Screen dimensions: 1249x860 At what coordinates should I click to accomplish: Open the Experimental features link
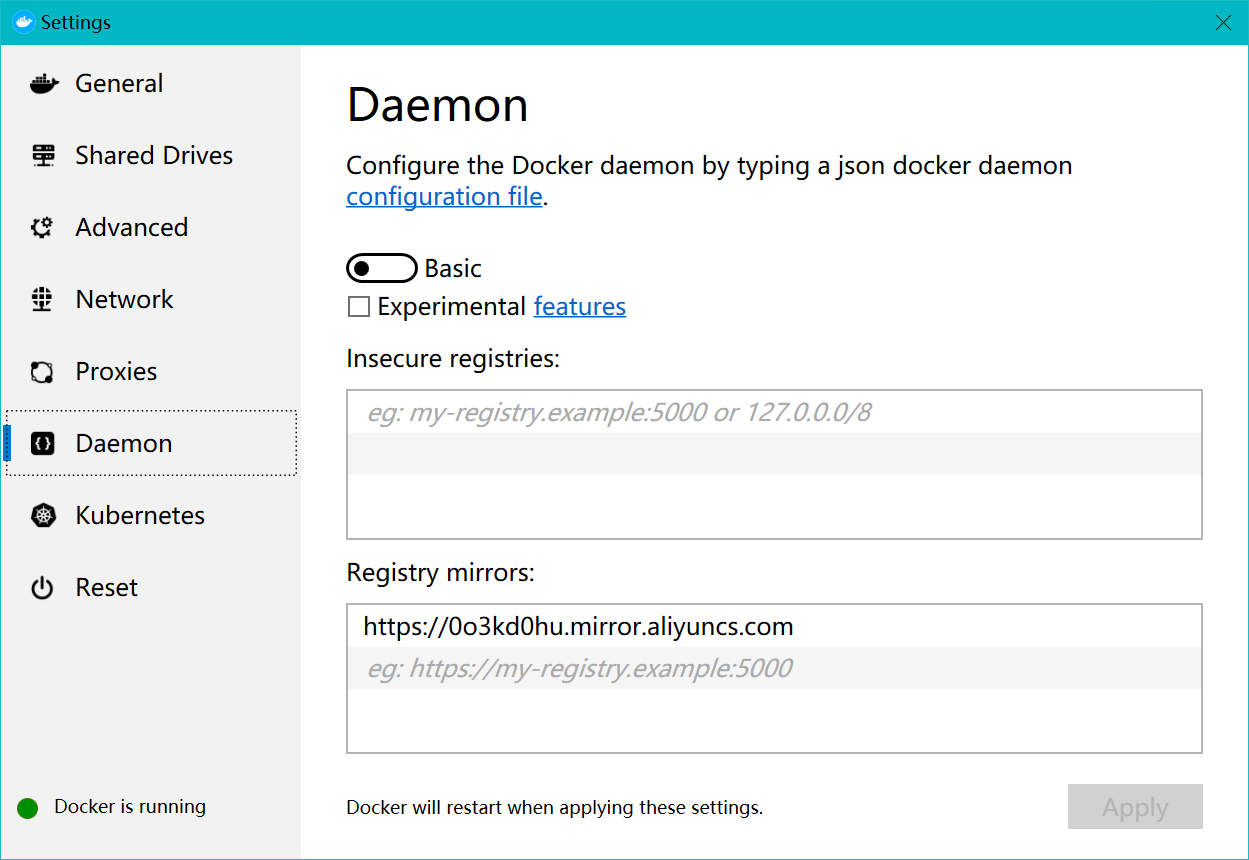coord(580,307)
